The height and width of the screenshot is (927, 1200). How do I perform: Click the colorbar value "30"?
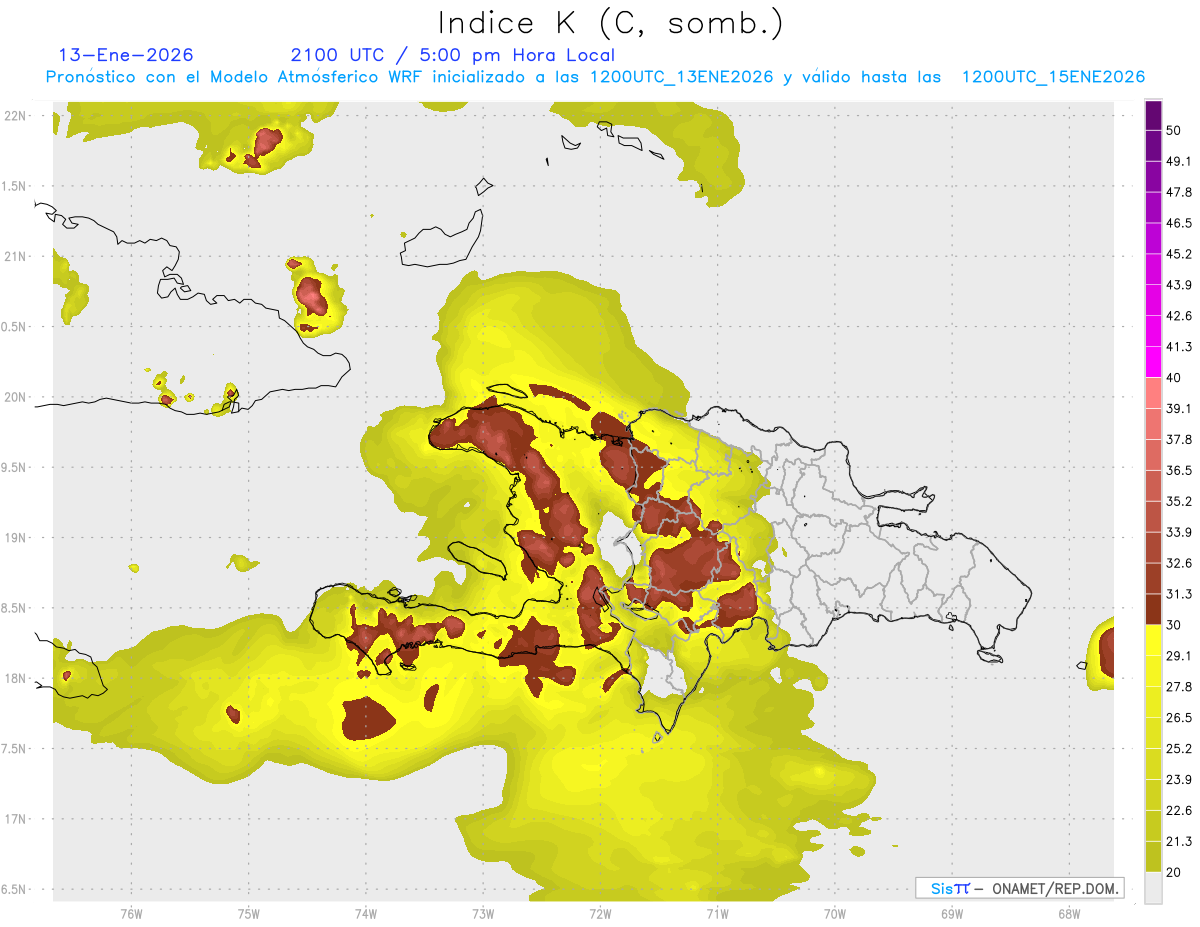[1174, 625]
